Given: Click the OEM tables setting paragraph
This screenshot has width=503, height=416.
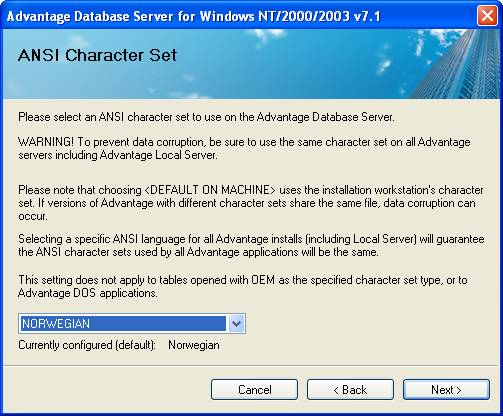Looking at the screenshot, I should click(x=243, y=286).
